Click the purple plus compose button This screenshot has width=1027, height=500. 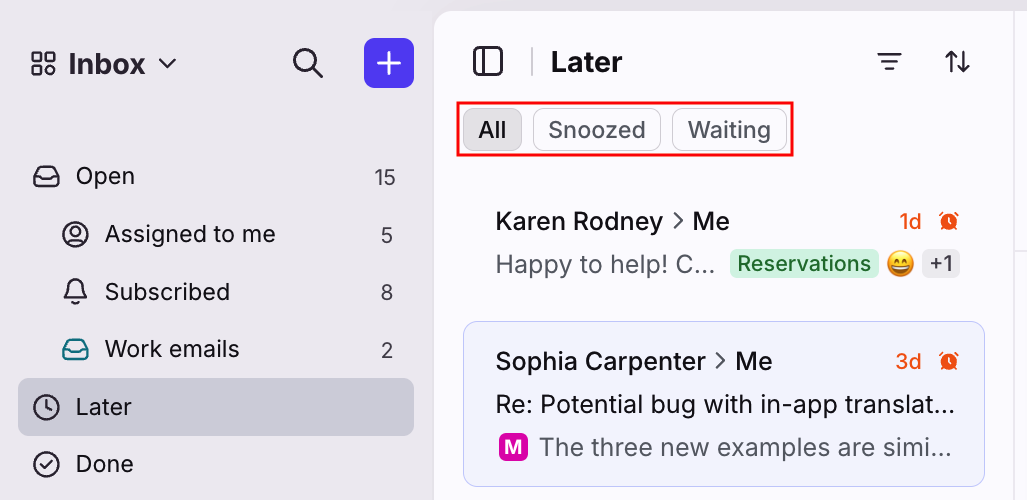pos(389,63)
